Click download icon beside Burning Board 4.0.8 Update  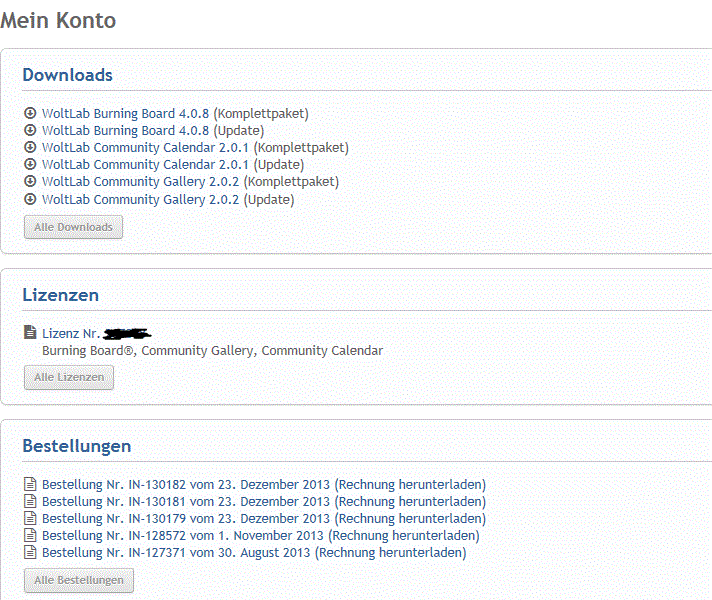tap(30, 130)
